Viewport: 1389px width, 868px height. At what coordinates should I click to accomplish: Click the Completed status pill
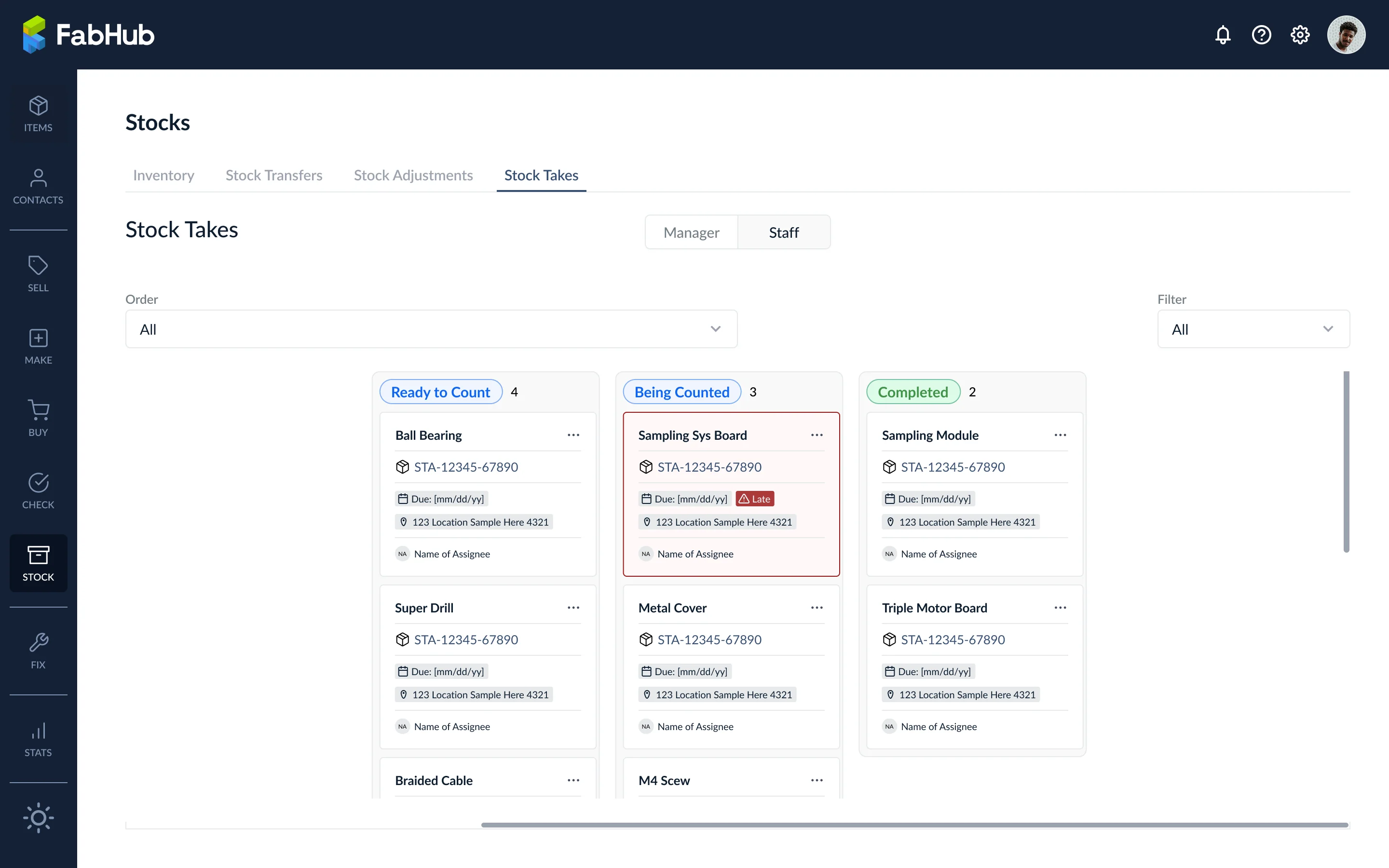tap(912, 392)
